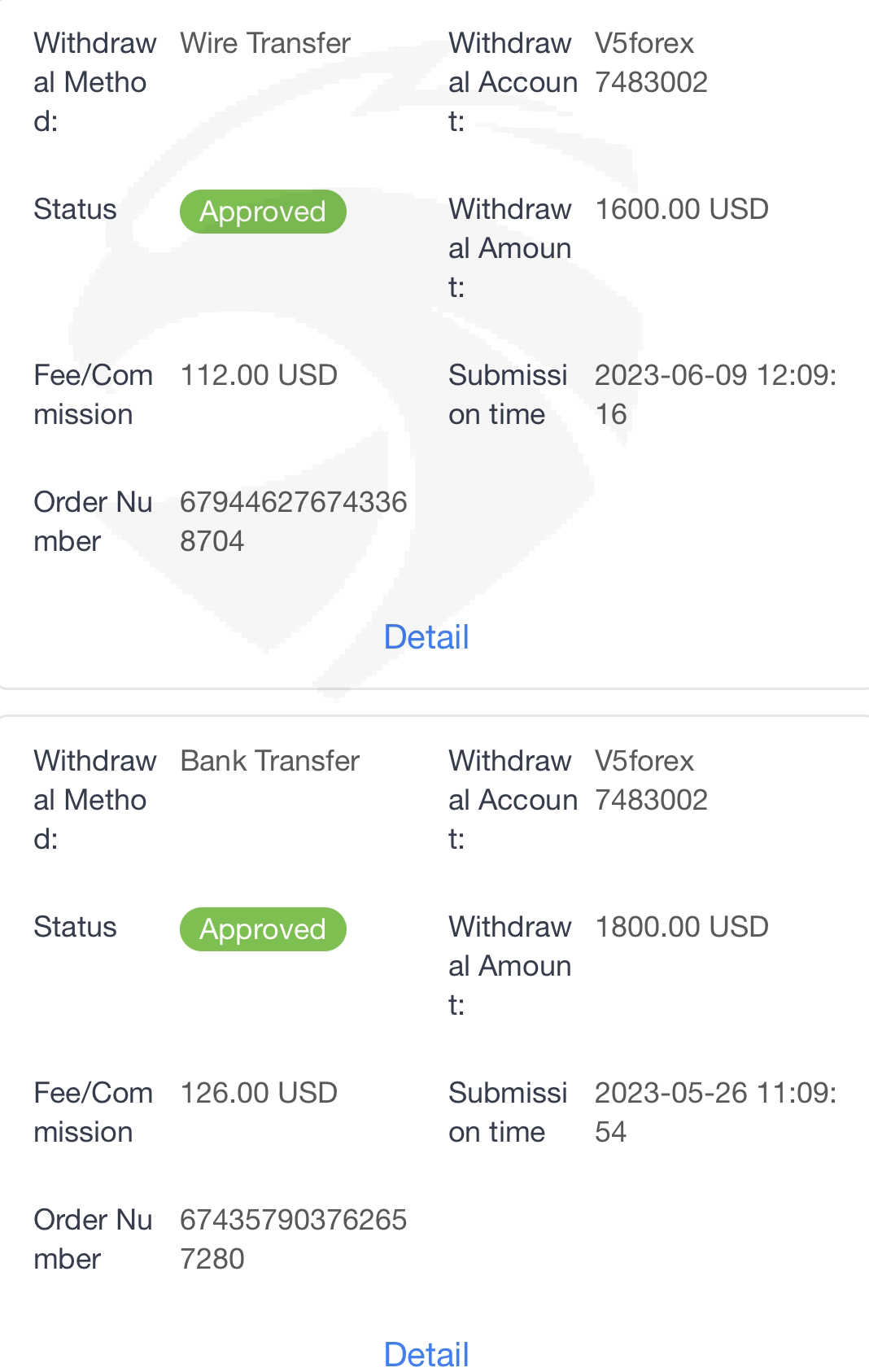Click Approved badge on Wire Transfer record

[x=263, y=212]
